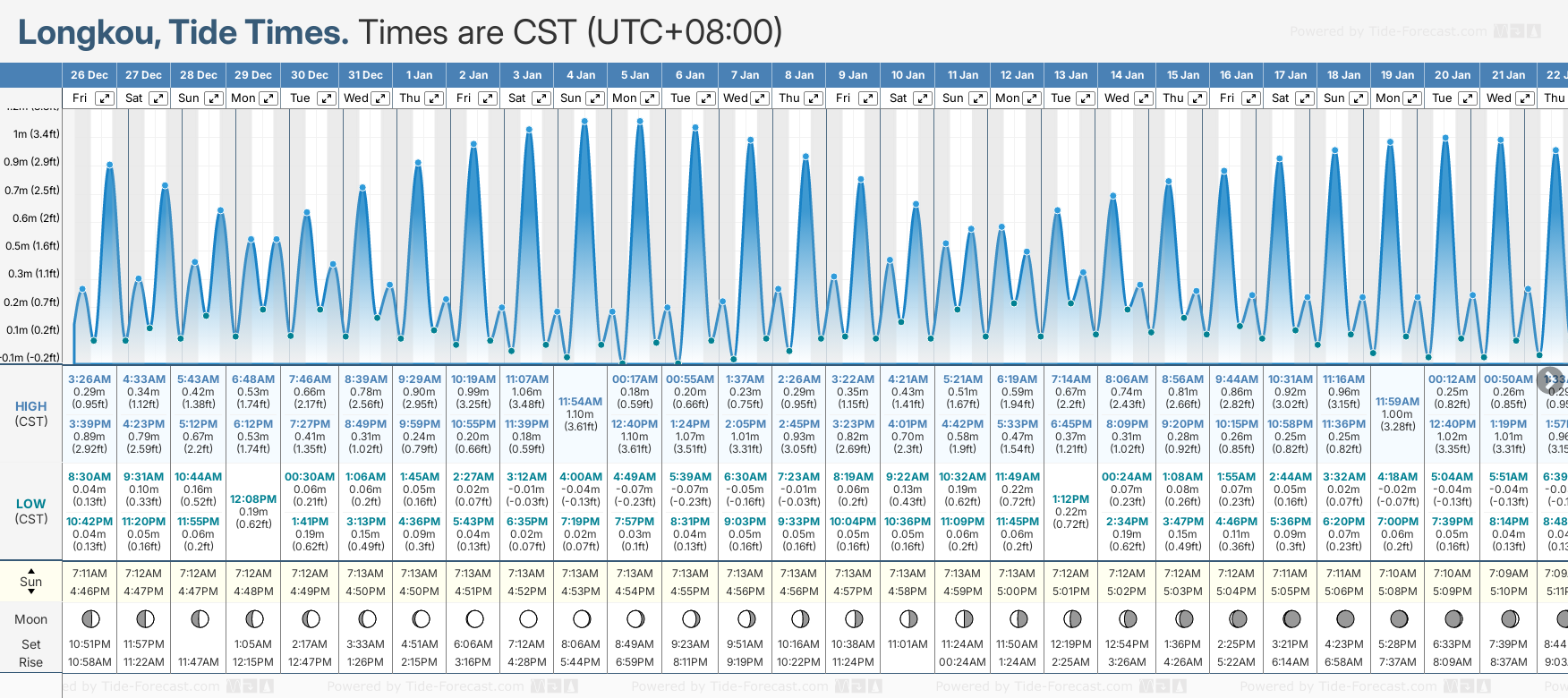1568x698 pixels.
Task: Click the tide peak on 5 Jan graph
Action: (x=640, y=121)
